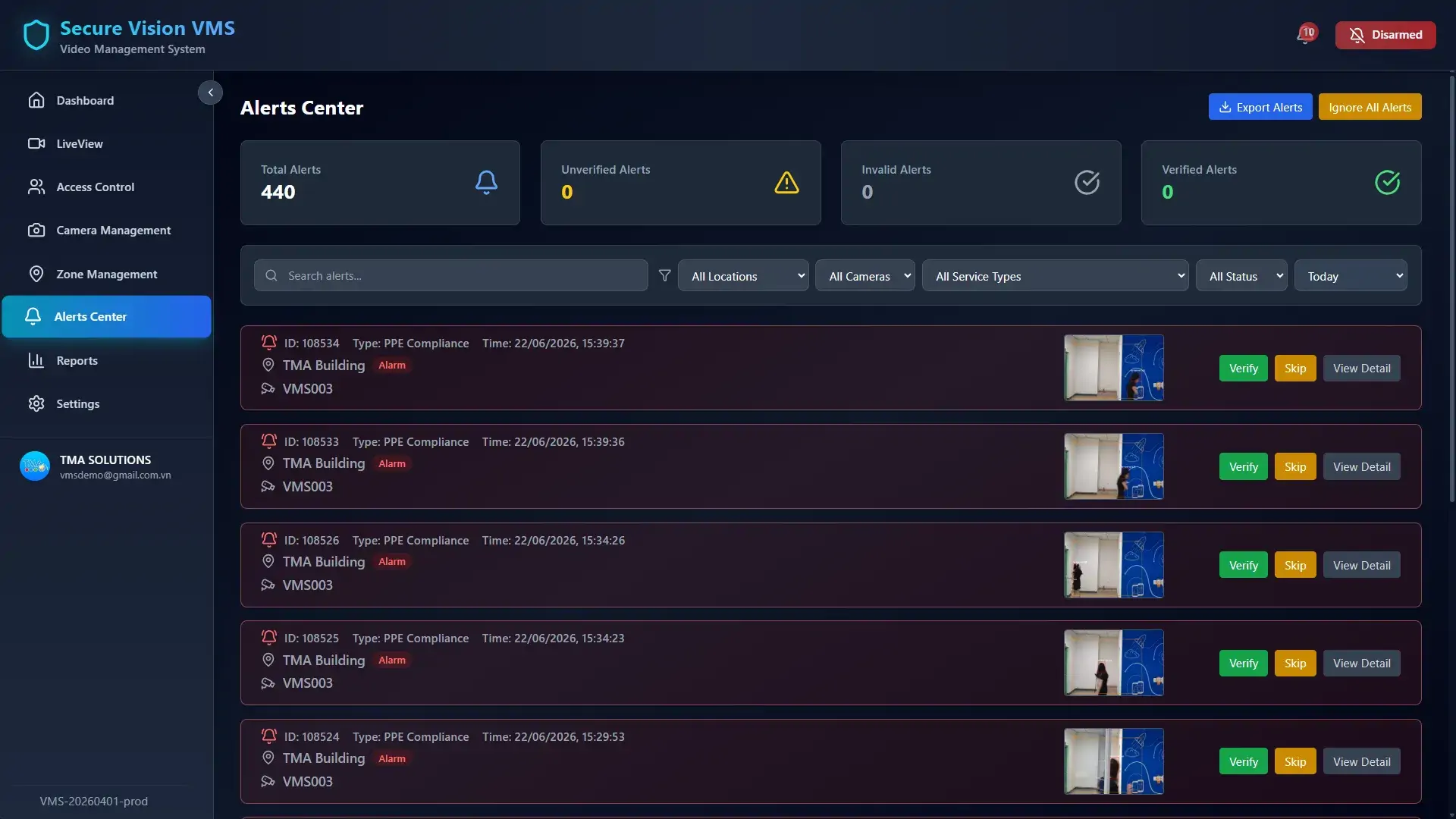Viewport: 1456px width, 819px height.
Task: Click the LiveView camera icon
Action: point(36,143)
